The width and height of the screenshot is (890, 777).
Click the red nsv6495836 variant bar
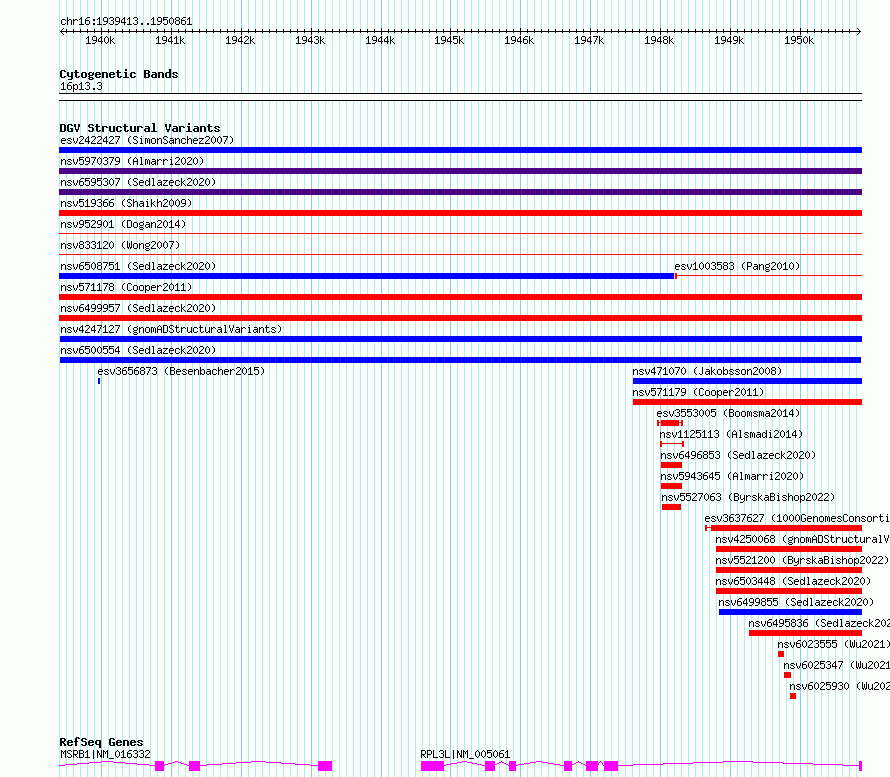click(805, 633)
